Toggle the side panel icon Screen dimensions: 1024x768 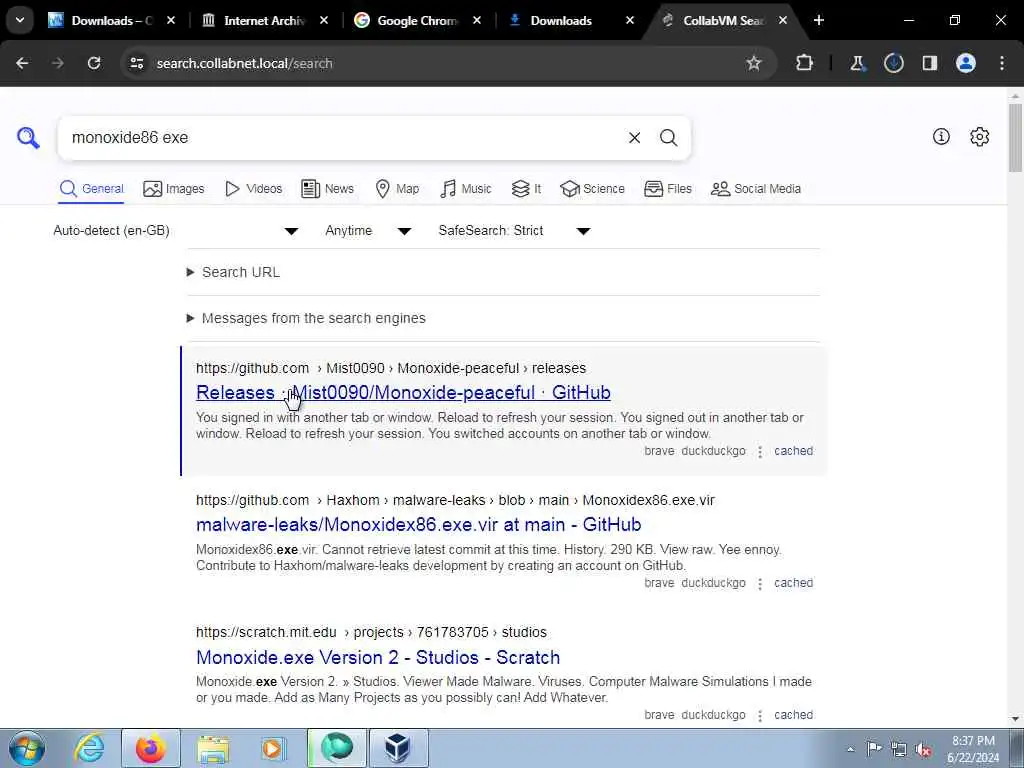pos(929,63)
